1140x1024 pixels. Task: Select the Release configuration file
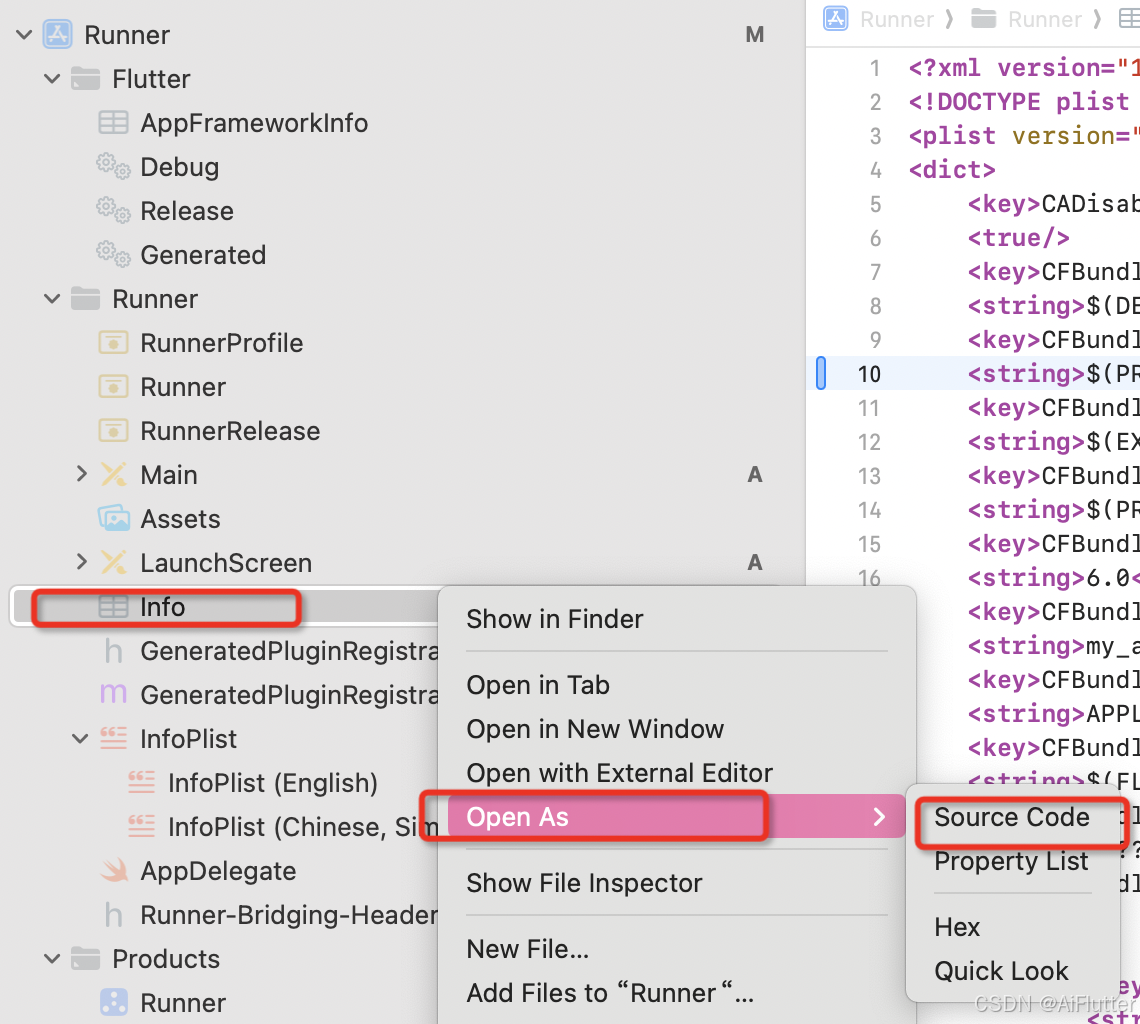coord(187,211)
